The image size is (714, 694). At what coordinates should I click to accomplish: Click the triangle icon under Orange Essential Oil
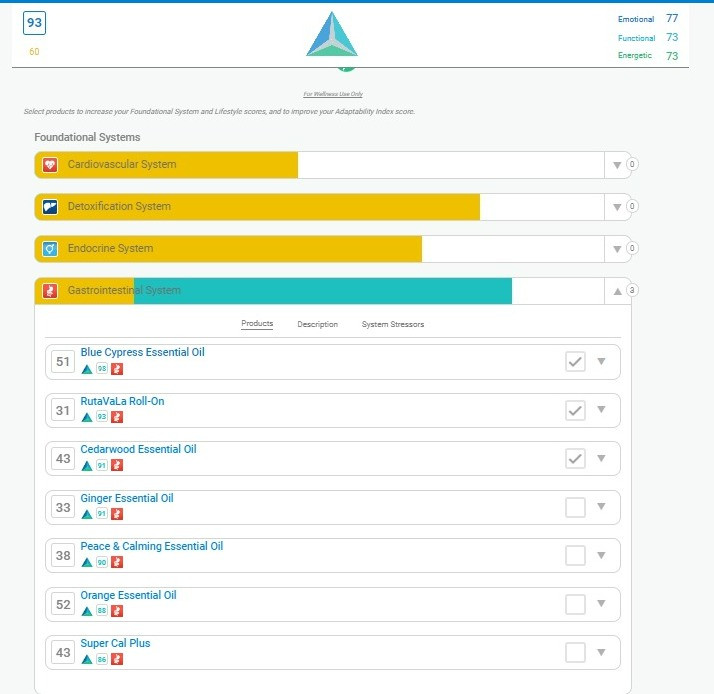87,611
